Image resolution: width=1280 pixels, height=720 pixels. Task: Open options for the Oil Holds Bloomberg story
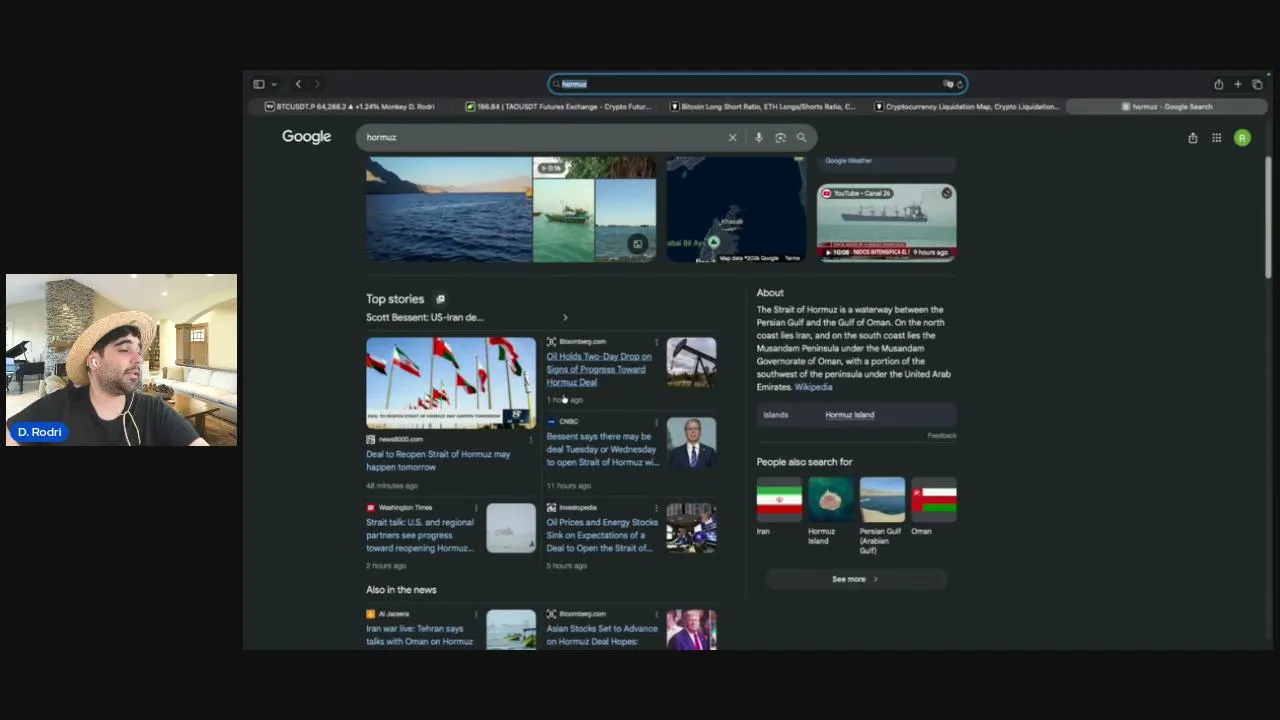(x=656, y=342)
